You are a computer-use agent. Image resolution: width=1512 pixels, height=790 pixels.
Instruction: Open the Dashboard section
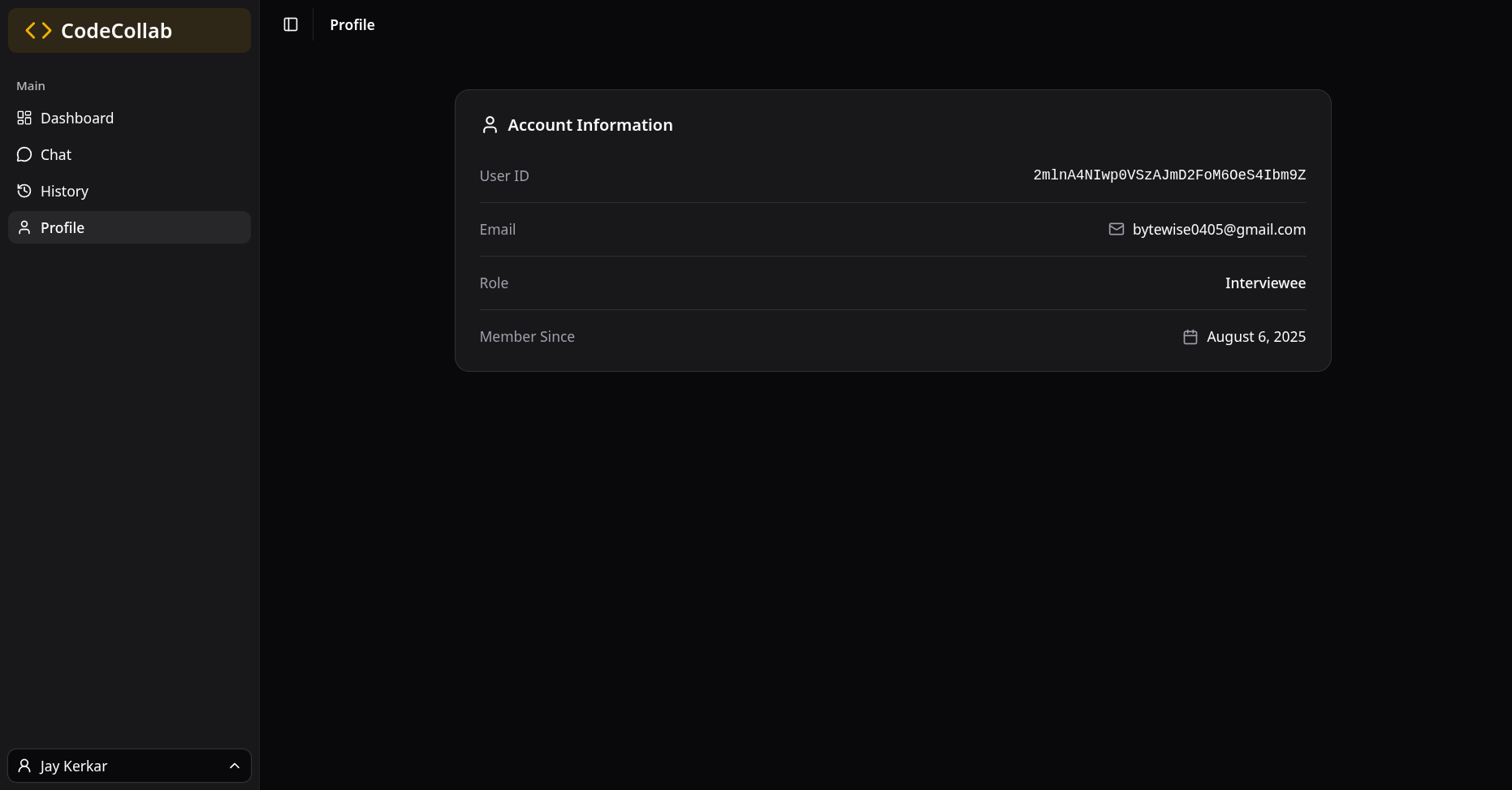(77, 118)
